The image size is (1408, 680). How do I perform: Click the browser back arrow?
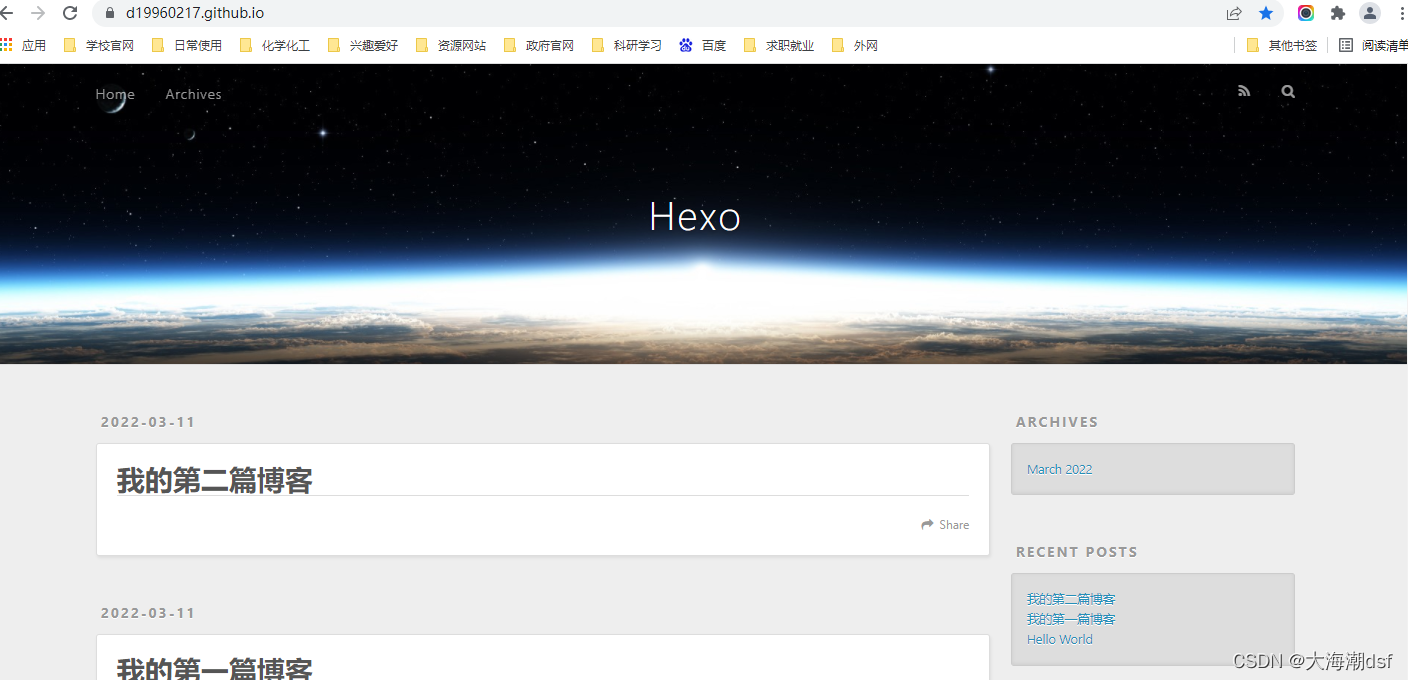coord(5,13)
